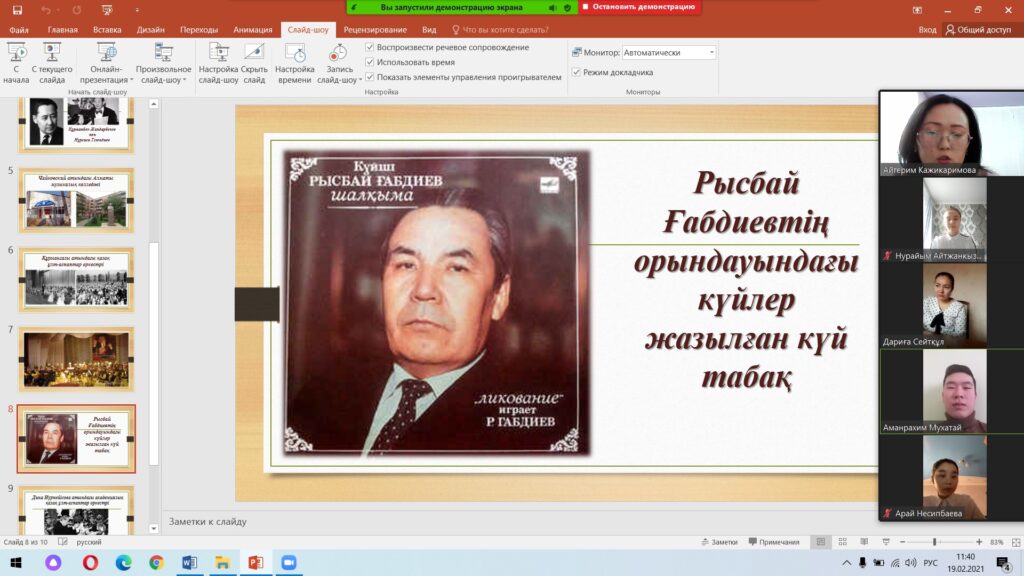
Task: Click 83% zoom level value
Action: [x=997, y=542]
